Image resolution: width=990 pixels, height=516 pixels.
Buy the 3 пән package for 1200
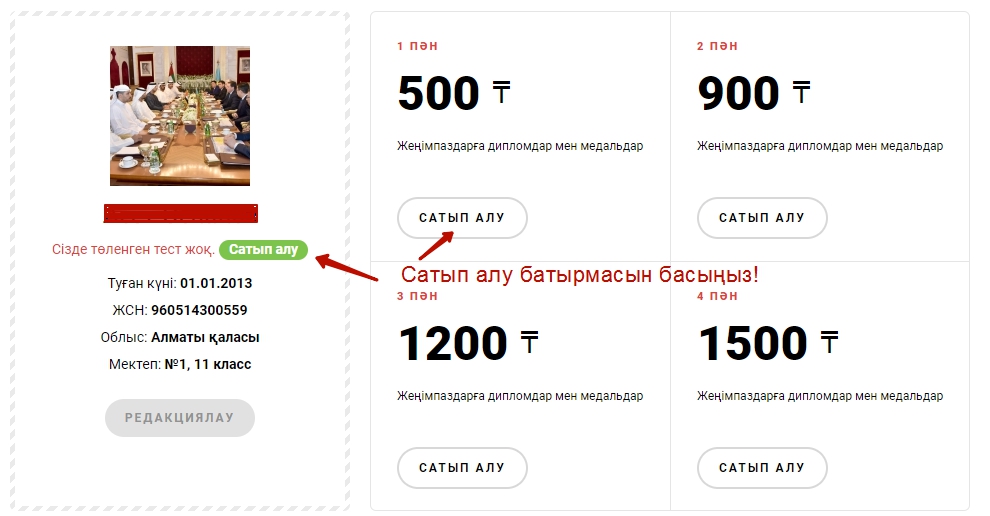click(x=462, y=468)
